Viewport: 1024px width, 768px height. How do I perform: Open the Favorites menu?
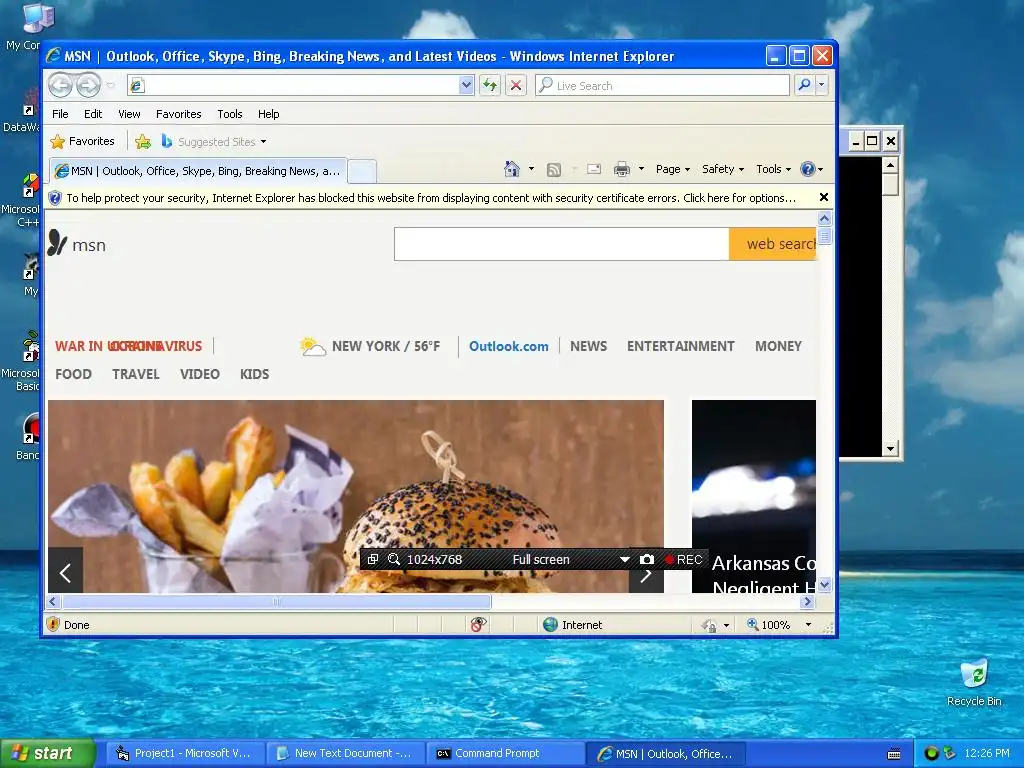pos(178,114)
